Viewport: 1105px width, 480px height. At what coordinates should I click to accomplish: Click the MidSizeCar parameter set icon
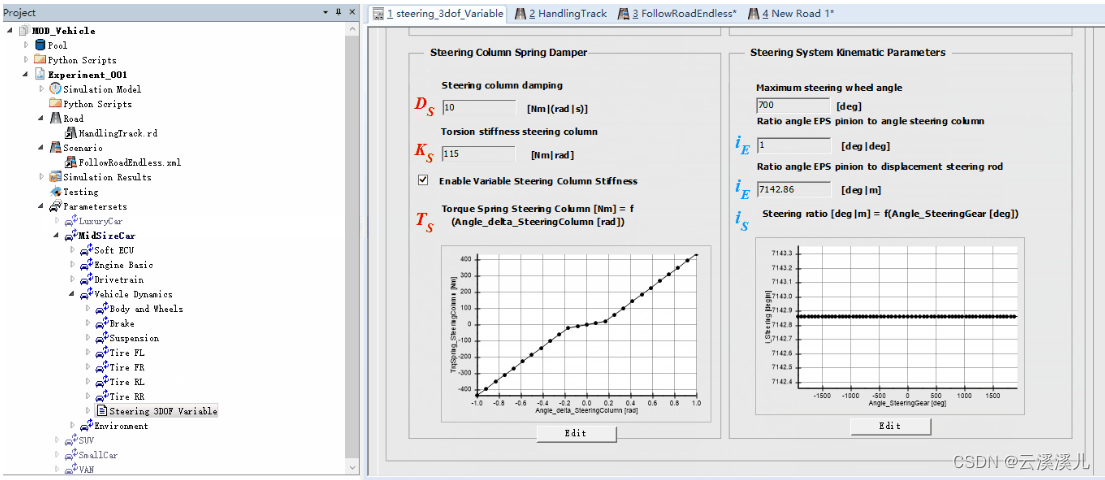(x=71, y=235)
